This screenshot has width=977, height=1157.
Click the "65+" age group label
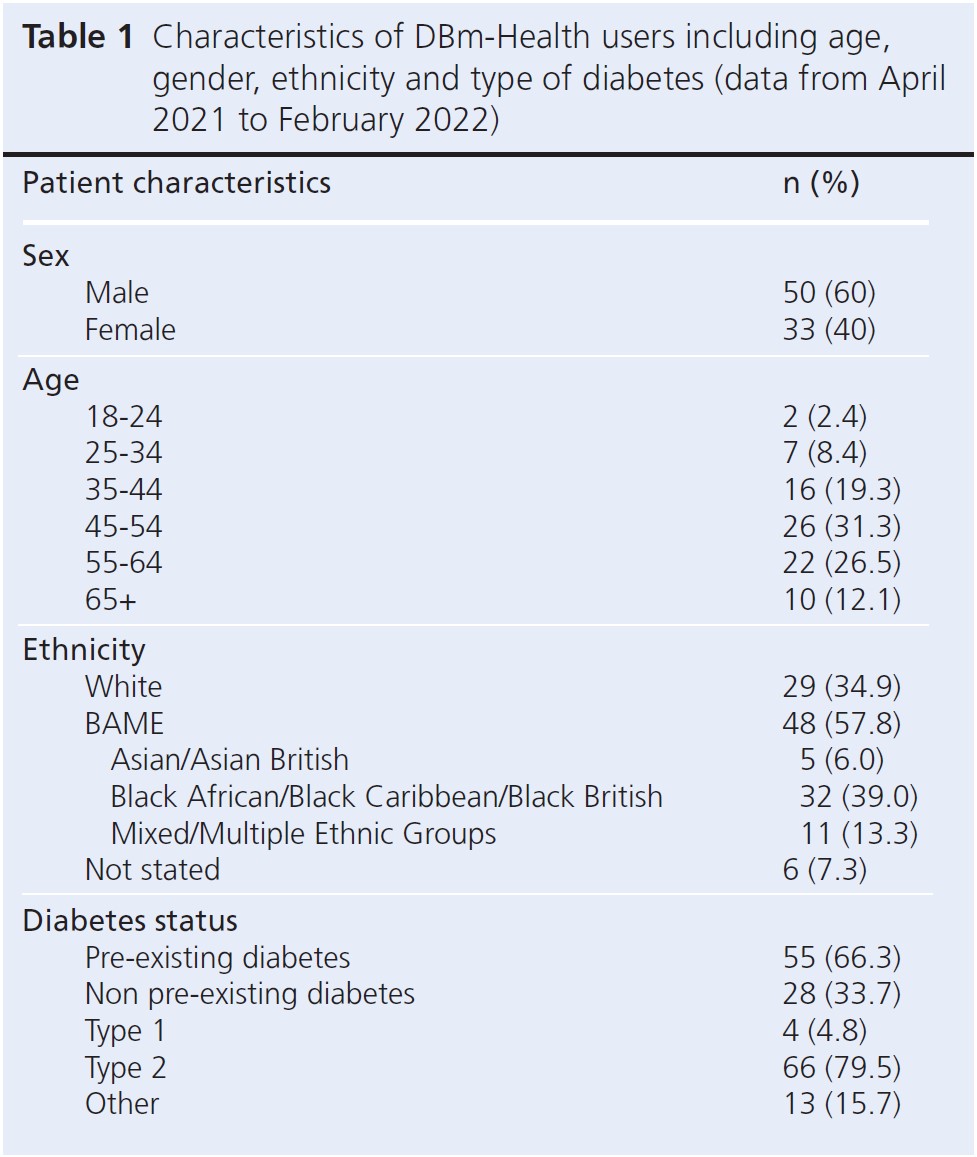[111, 600]
